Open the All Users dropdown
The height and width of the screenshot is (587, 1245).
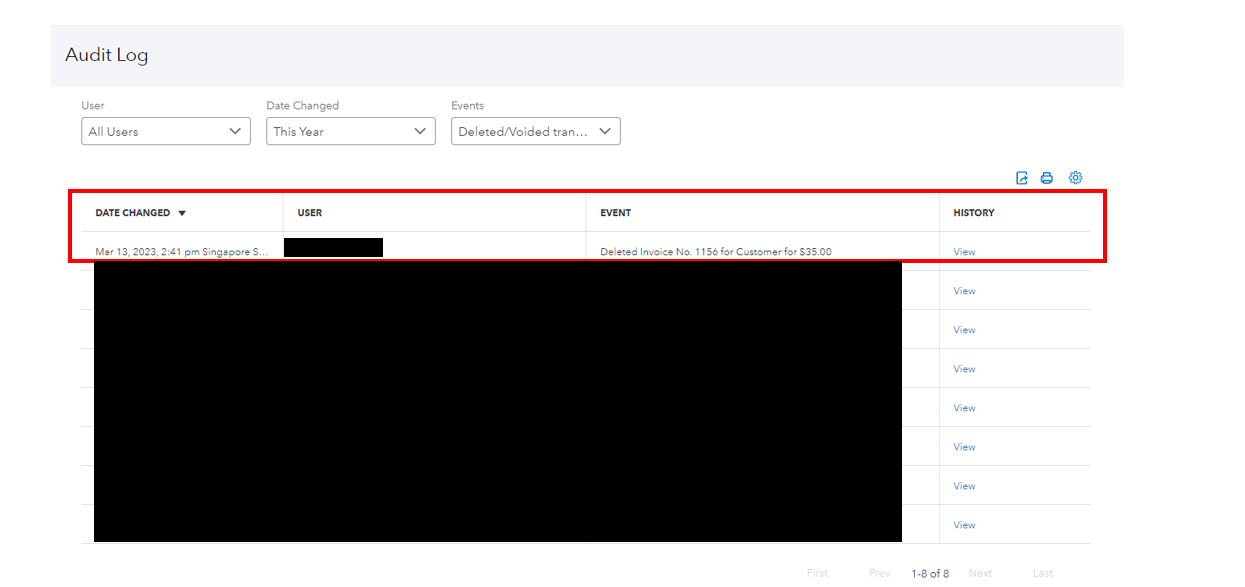click(x=166, y=131)
